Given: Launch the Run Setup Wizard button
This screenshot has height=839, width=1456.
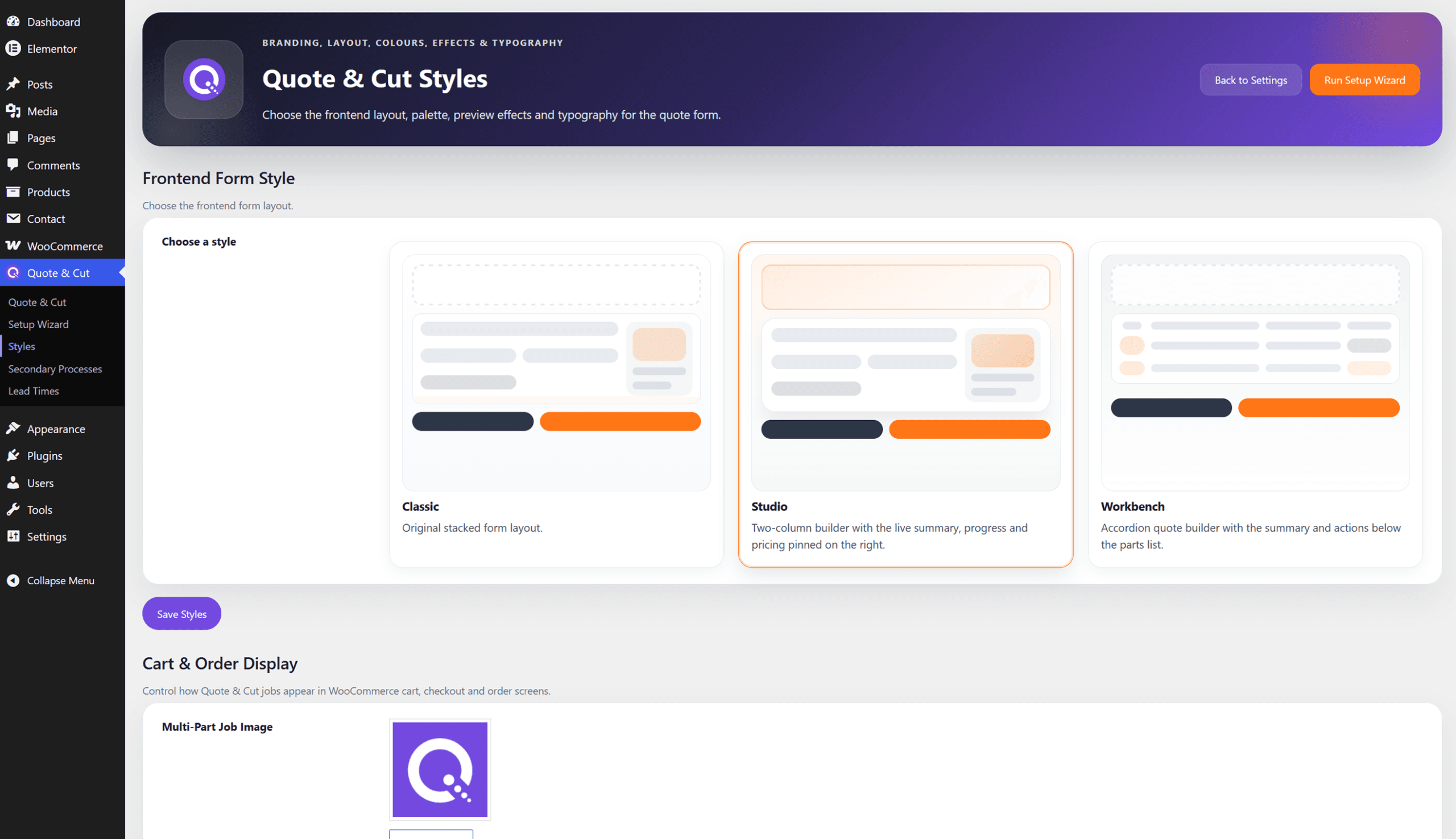Looking at the screenshot, I should point(1364,80).
